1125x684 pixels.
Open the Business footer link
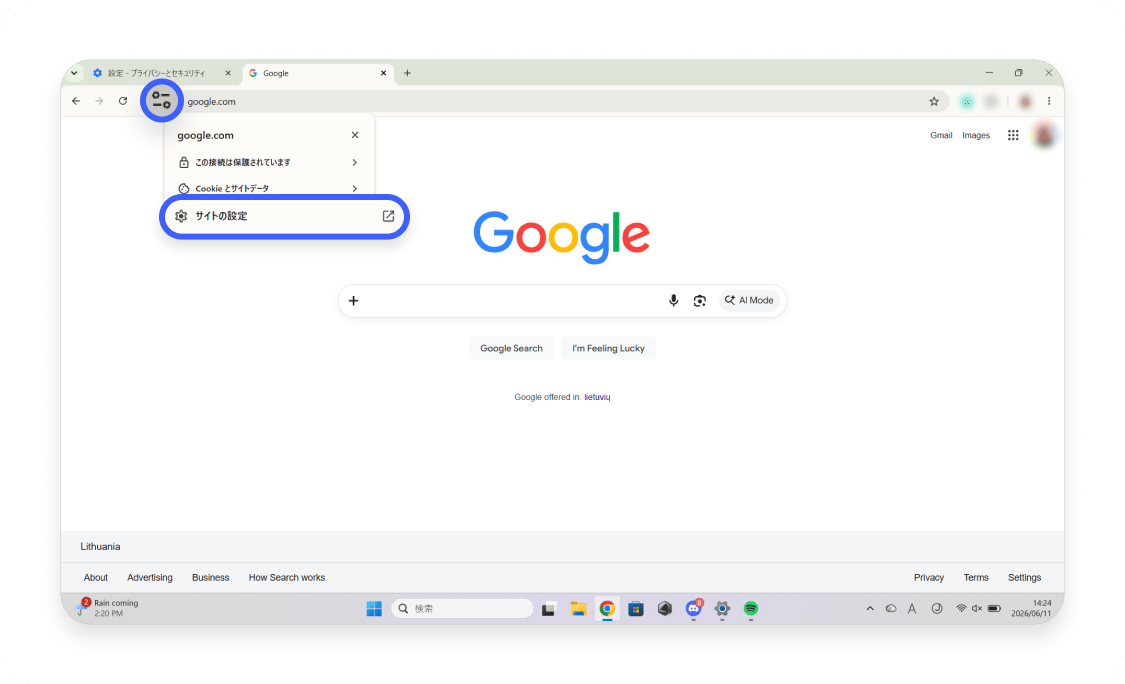[x=210, y=578]
